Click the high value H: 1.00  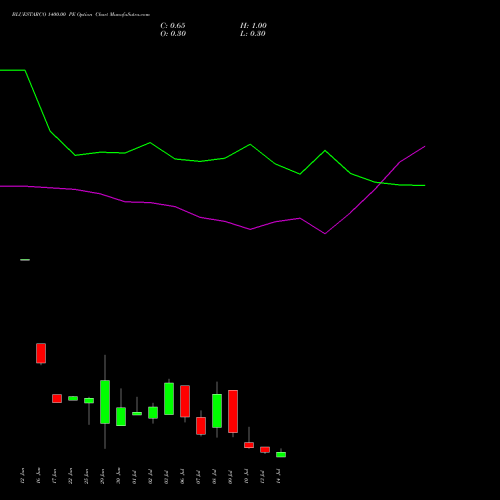tap(253, 26)
